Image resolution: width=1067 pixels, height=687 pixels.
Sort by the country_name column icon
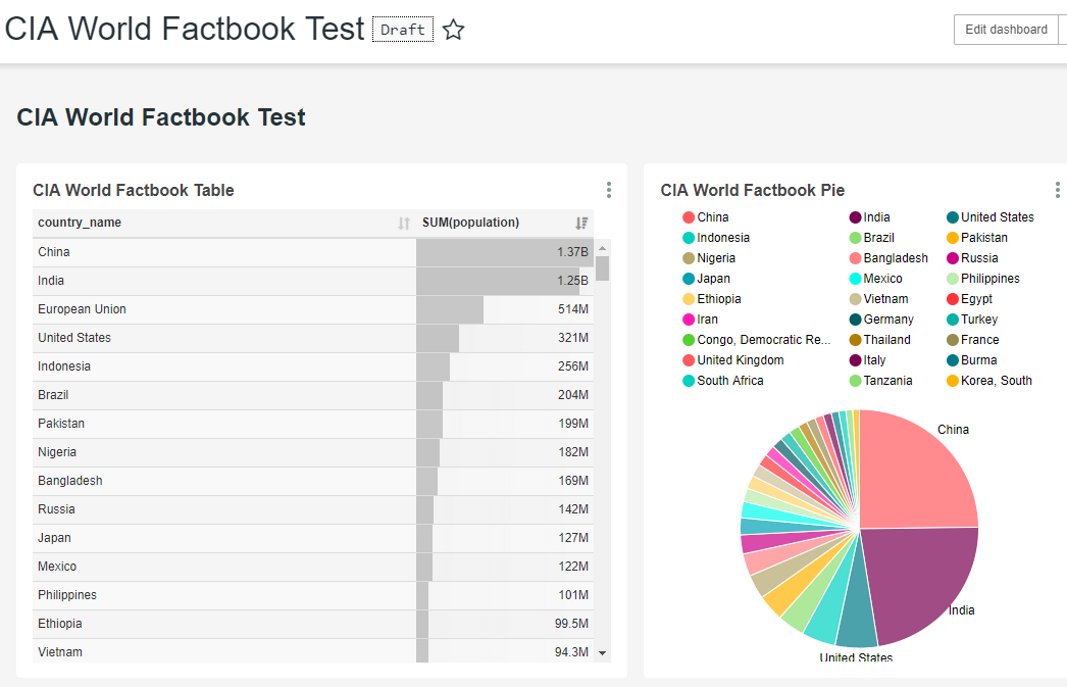[x=404, y=223]
